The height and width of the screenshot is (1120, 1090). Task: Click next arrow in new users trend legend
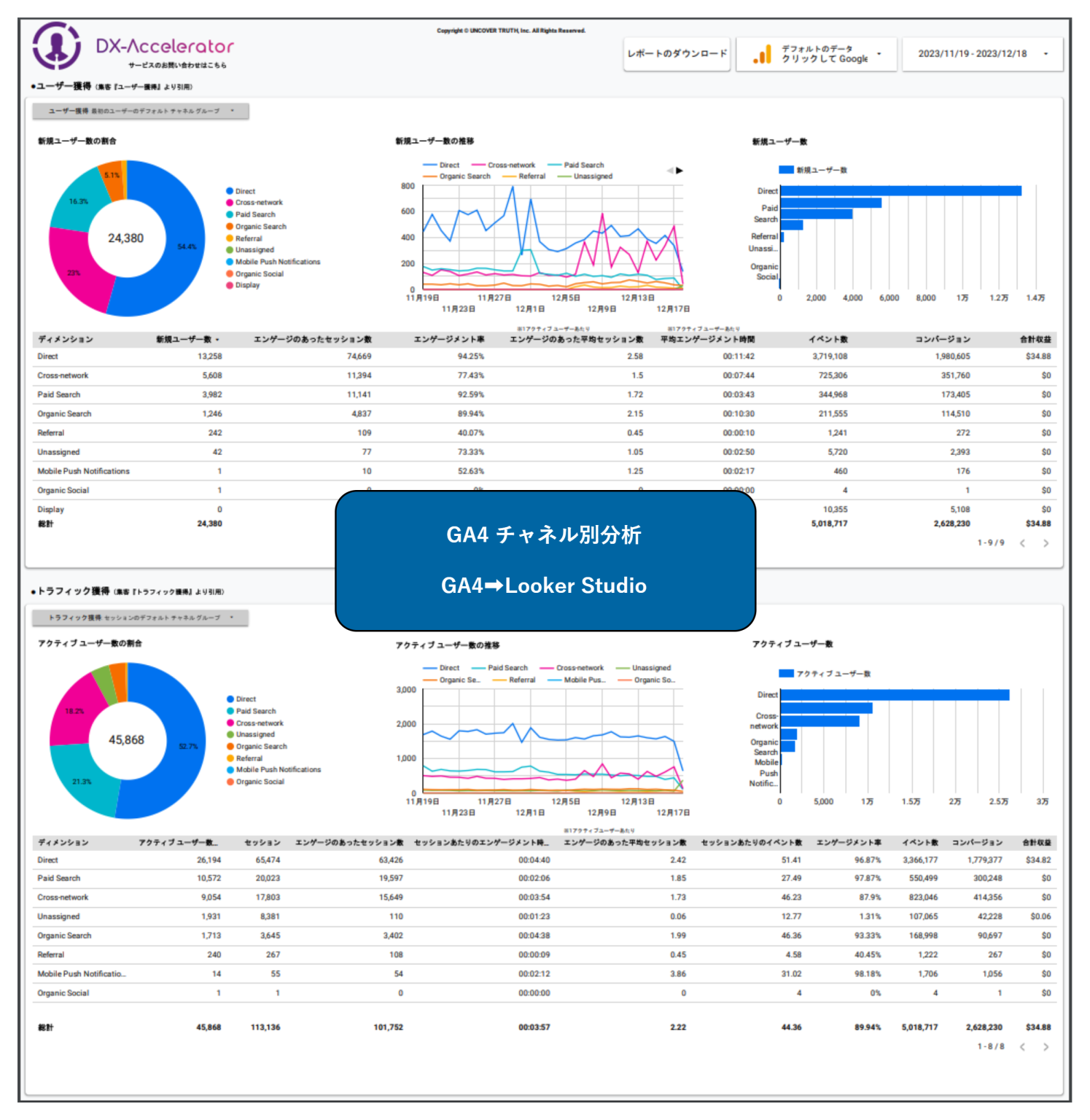pyautogui.click(x=680, y=171)
